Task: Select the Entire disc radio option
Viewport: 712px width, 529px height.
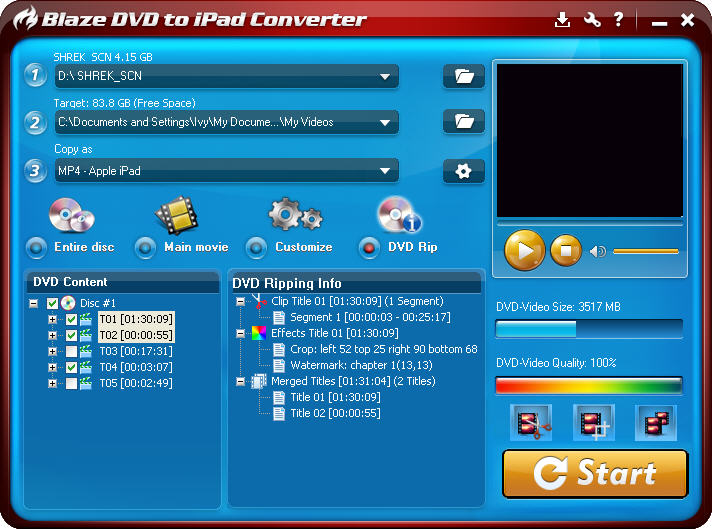Action: coord(37,247)
